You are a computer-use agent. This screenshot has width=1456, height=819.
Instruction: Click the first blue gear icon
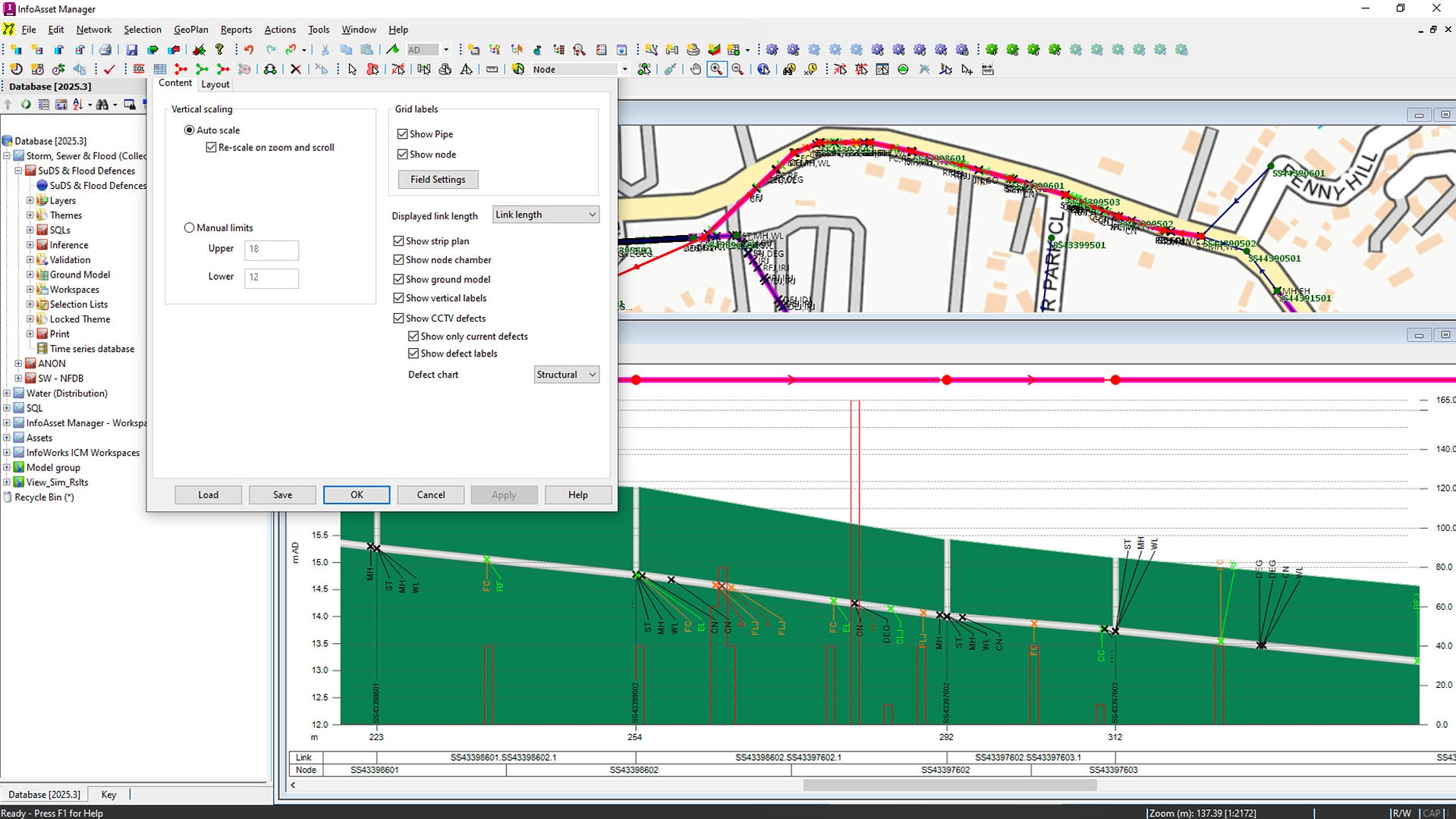point(772,50)
